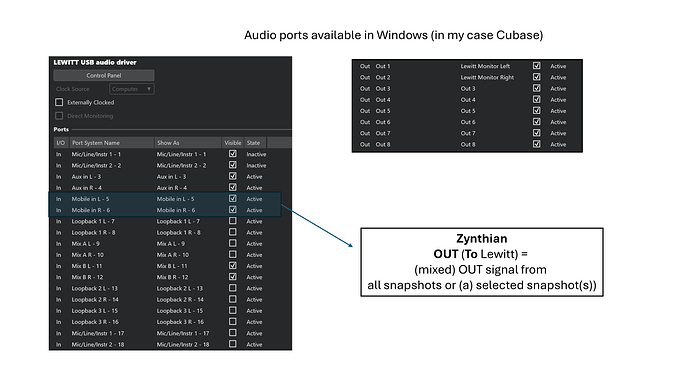Toggle Visible checkbox for Out 6 row

click(x=536, y=121)
